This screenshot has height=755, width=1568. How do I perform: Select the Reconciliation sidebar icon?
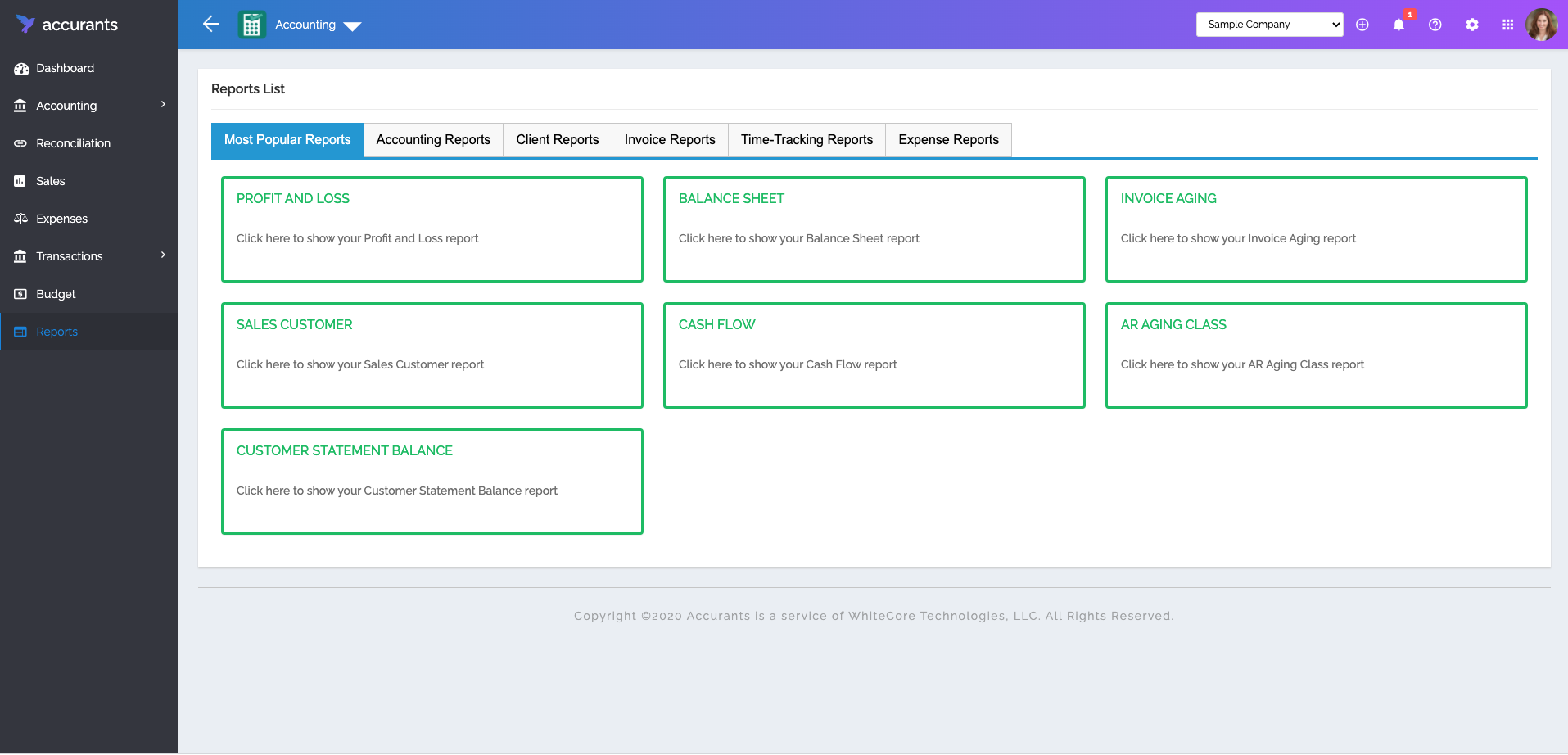tap(20, 143)
